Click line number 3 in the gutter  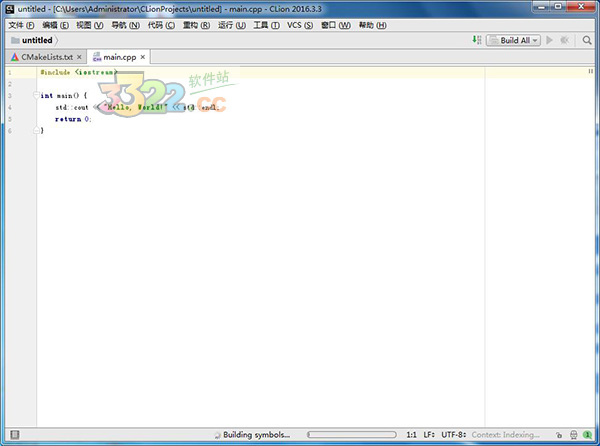click(10, 96)
